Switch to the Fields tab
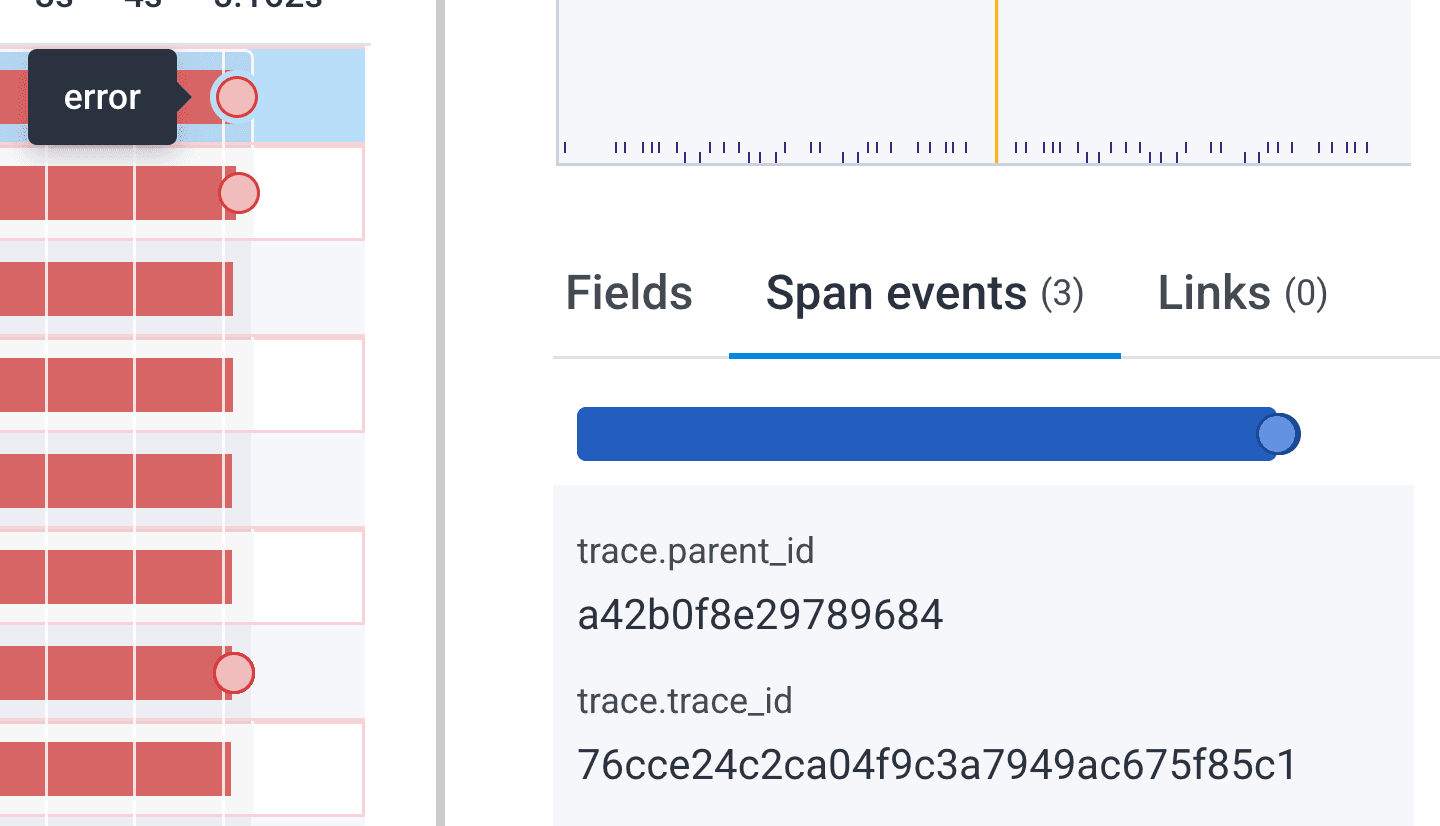This screenshot has width=1440, height=826. (628, 292)
